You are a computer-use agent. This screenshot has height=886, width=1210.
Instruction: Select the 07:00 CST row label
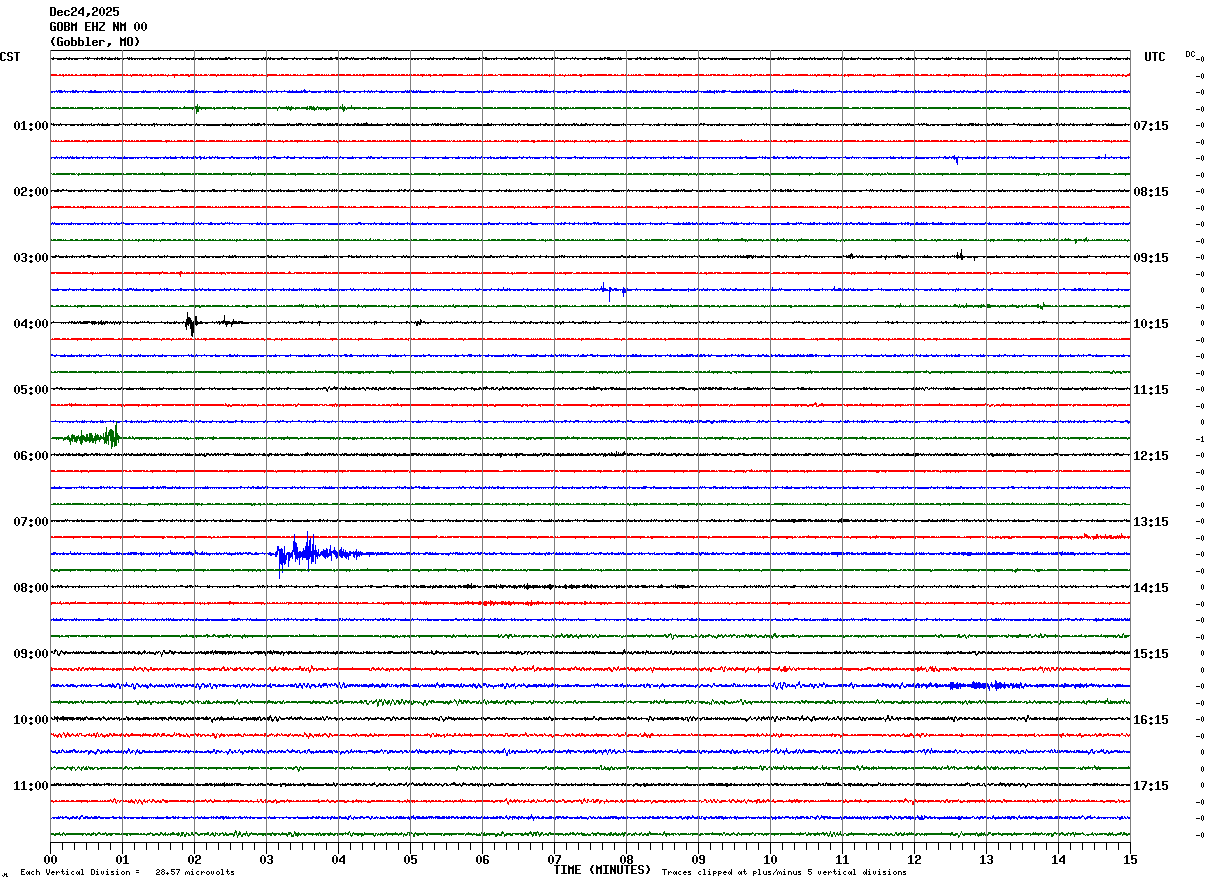[x=31, y=522]
